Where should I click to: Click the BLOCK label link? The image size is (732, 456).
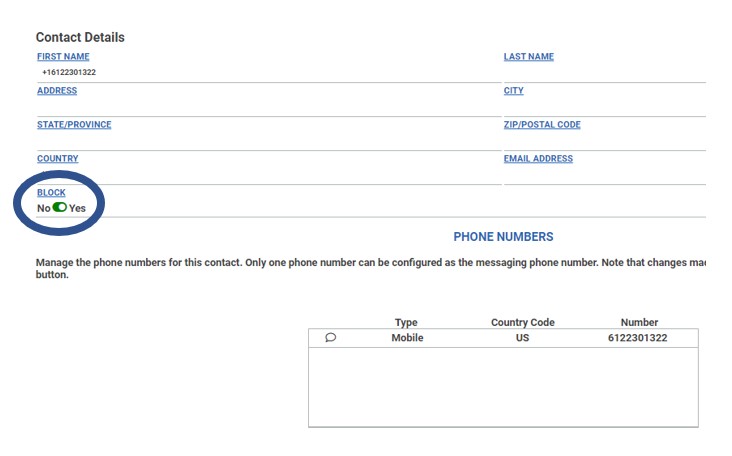51,193
